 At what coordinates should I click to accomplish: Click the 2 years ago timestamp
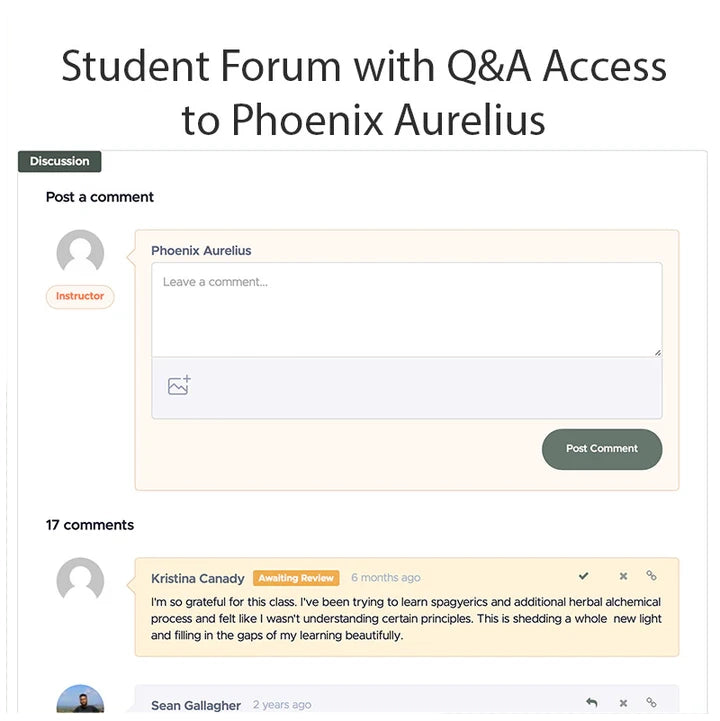pos(282,705)
